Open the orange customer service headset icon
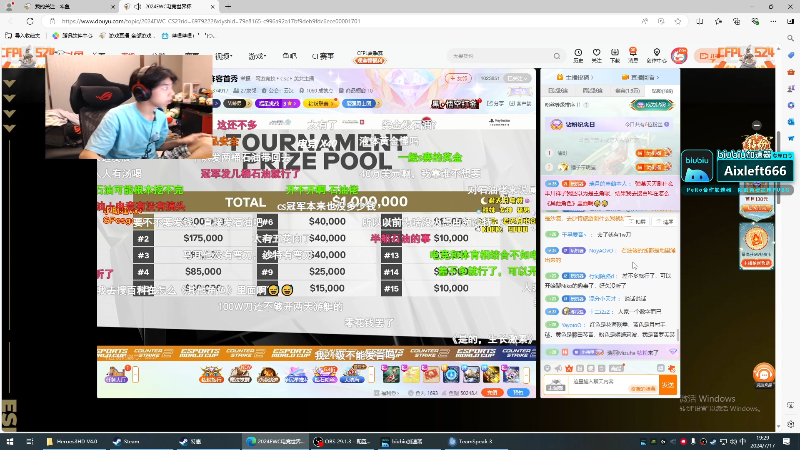This screenshot has width=800, height=450. [x=764, y=375]
